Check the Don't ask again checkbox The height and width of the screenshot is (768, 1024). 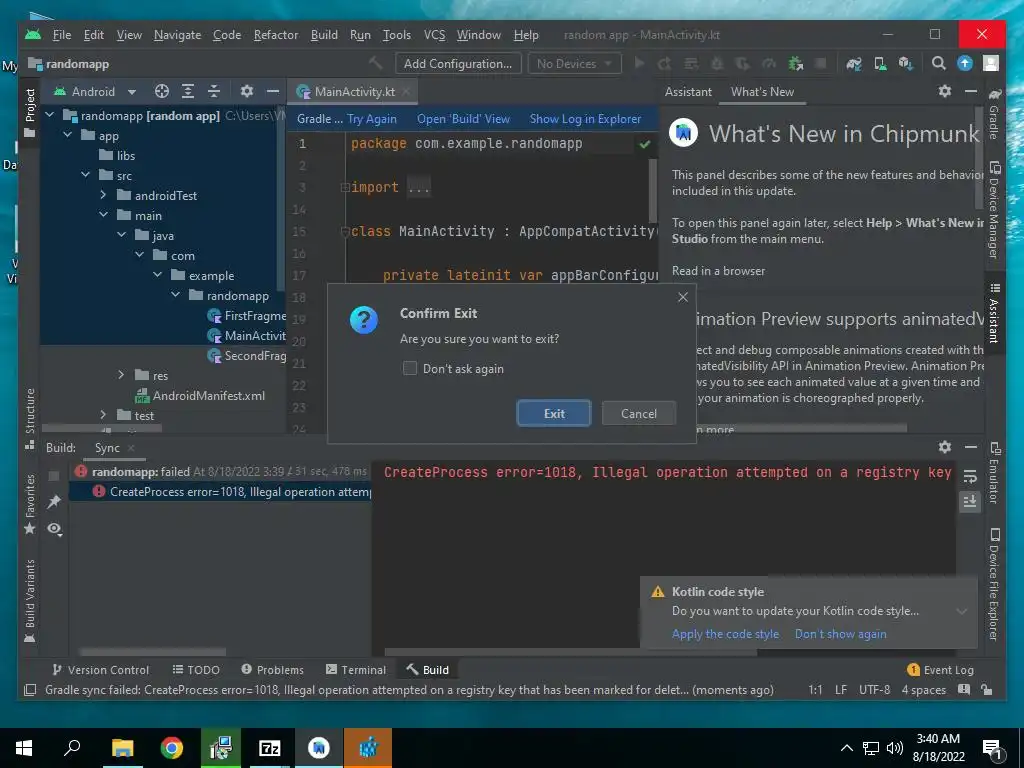click(409, 368)
